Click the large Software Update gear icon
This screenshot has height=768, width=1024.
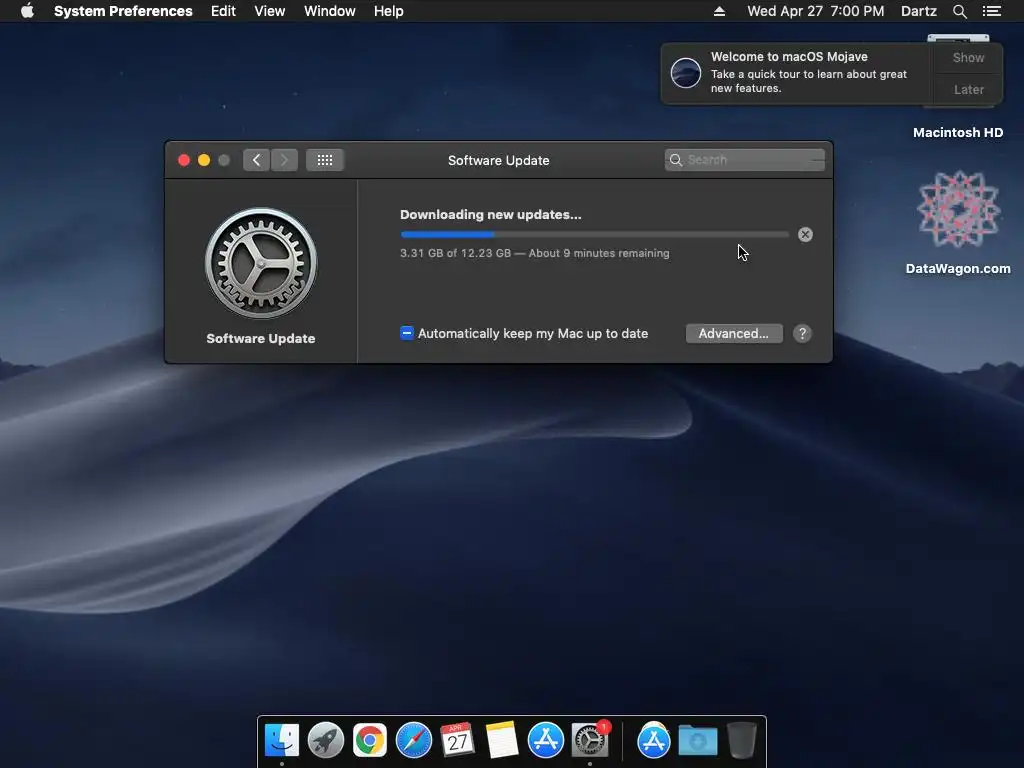pos(261,263)
